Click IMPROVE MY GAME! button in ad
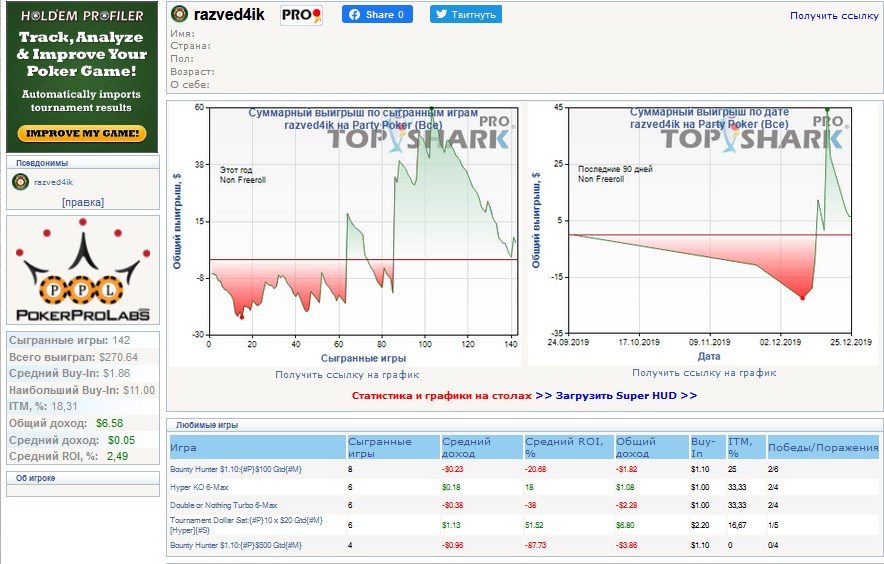Image resolution: width=884 pixels, height=564 pixels. pos(82,133)
